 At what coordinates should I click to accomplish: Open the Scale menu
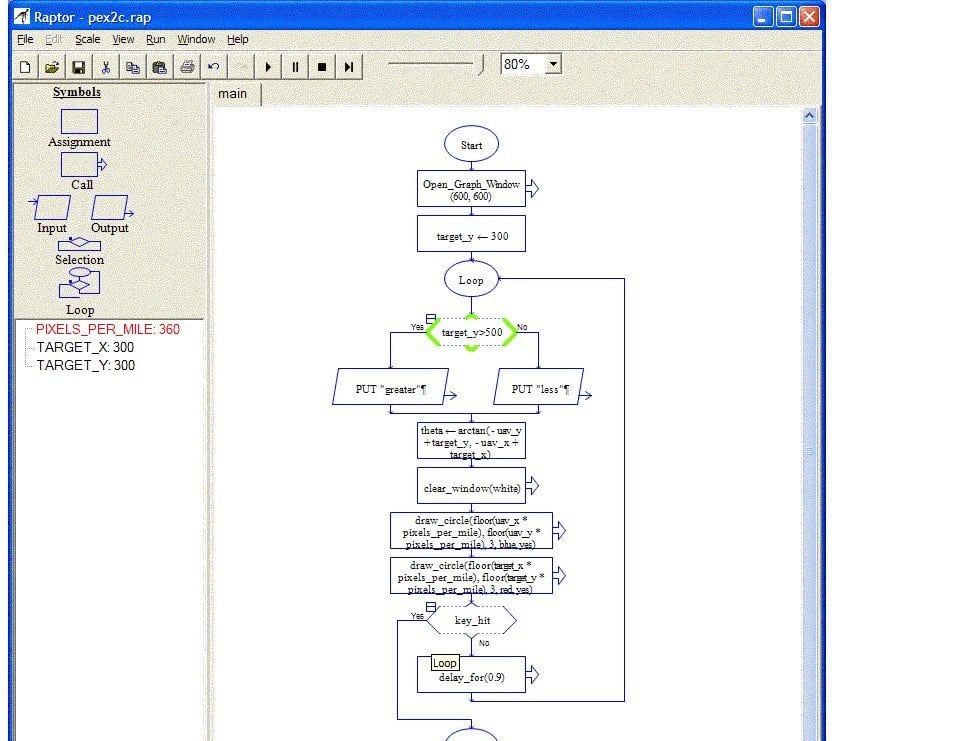[88, 39]
